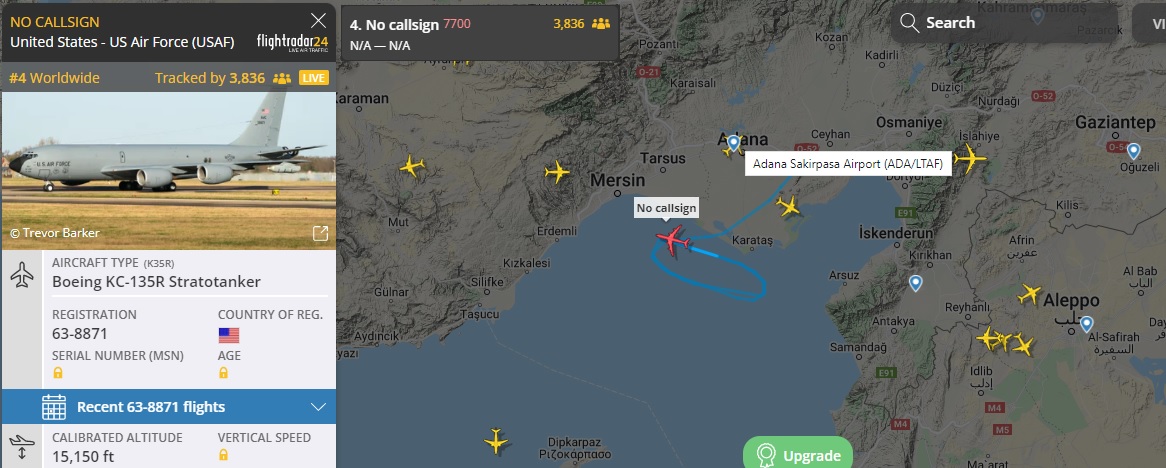Viewport: 1166px width, 468px height.
Task: Expand the Recent 63-8871 flights chevron
Action: coord(318,407)
